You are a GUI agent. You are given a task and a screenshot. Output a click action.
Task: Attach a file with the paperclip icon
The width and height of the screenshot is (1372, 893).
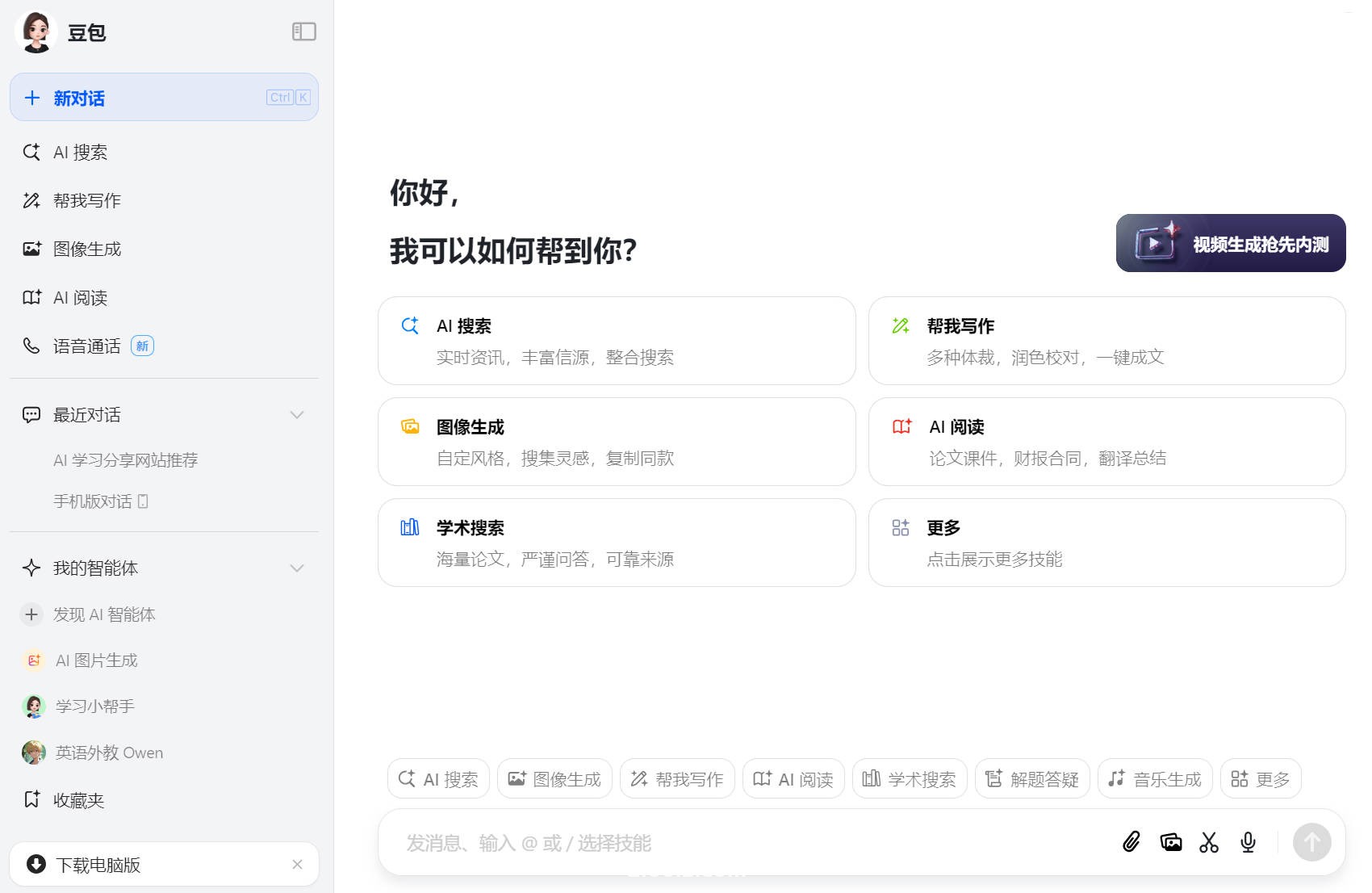1131,842
